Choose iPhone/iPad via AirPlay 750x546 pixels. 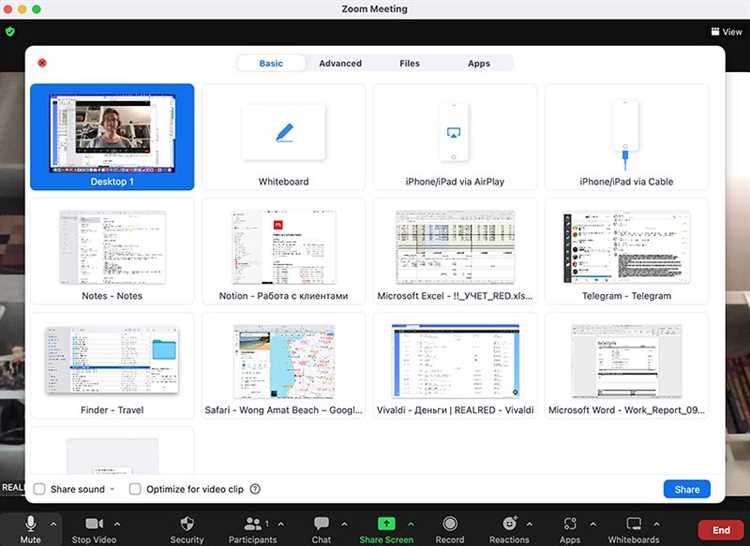454,137
